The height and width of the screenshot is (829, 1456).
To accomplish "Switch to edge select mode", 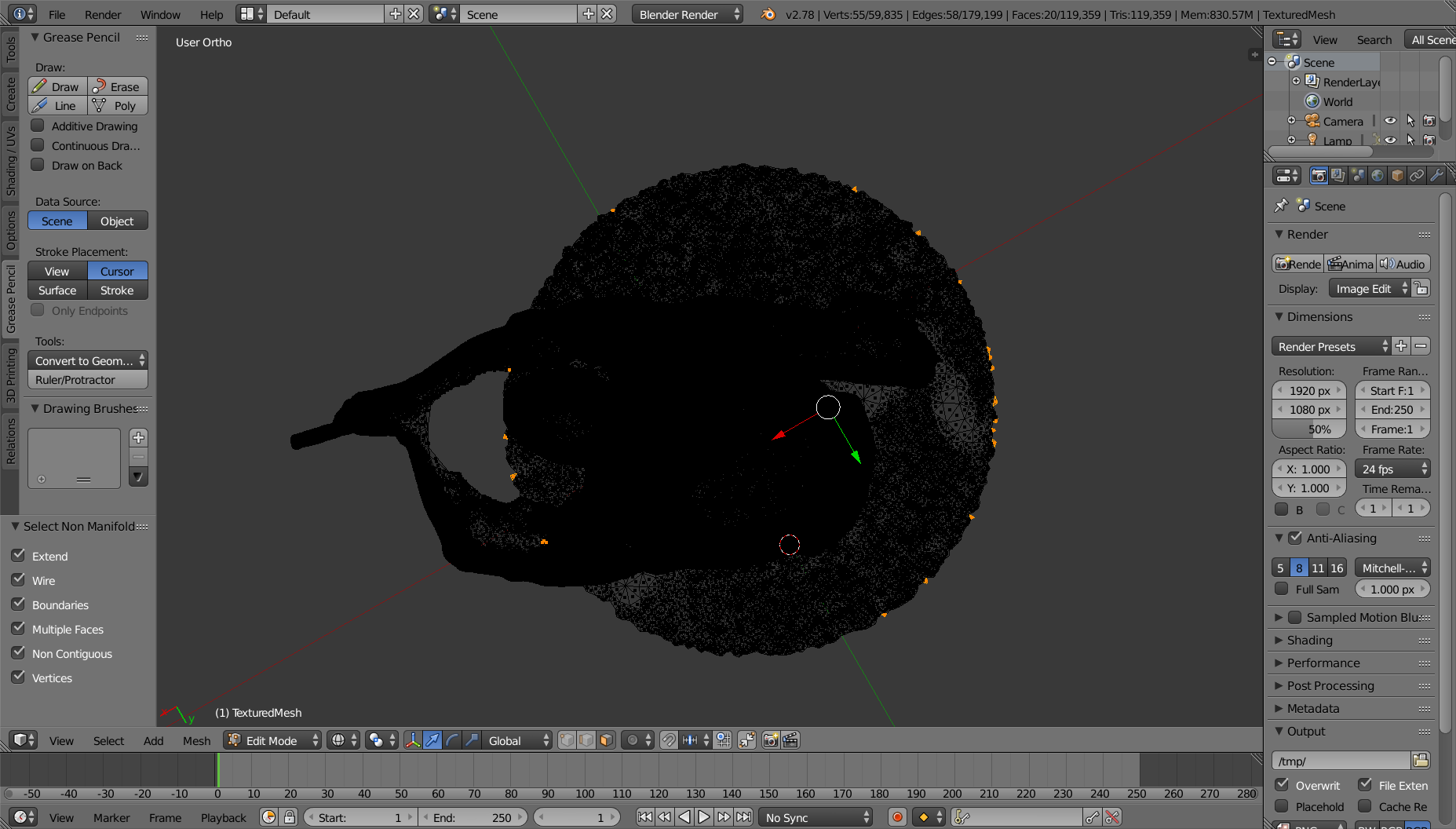I will pyautogui.click(x=586, y=740).
